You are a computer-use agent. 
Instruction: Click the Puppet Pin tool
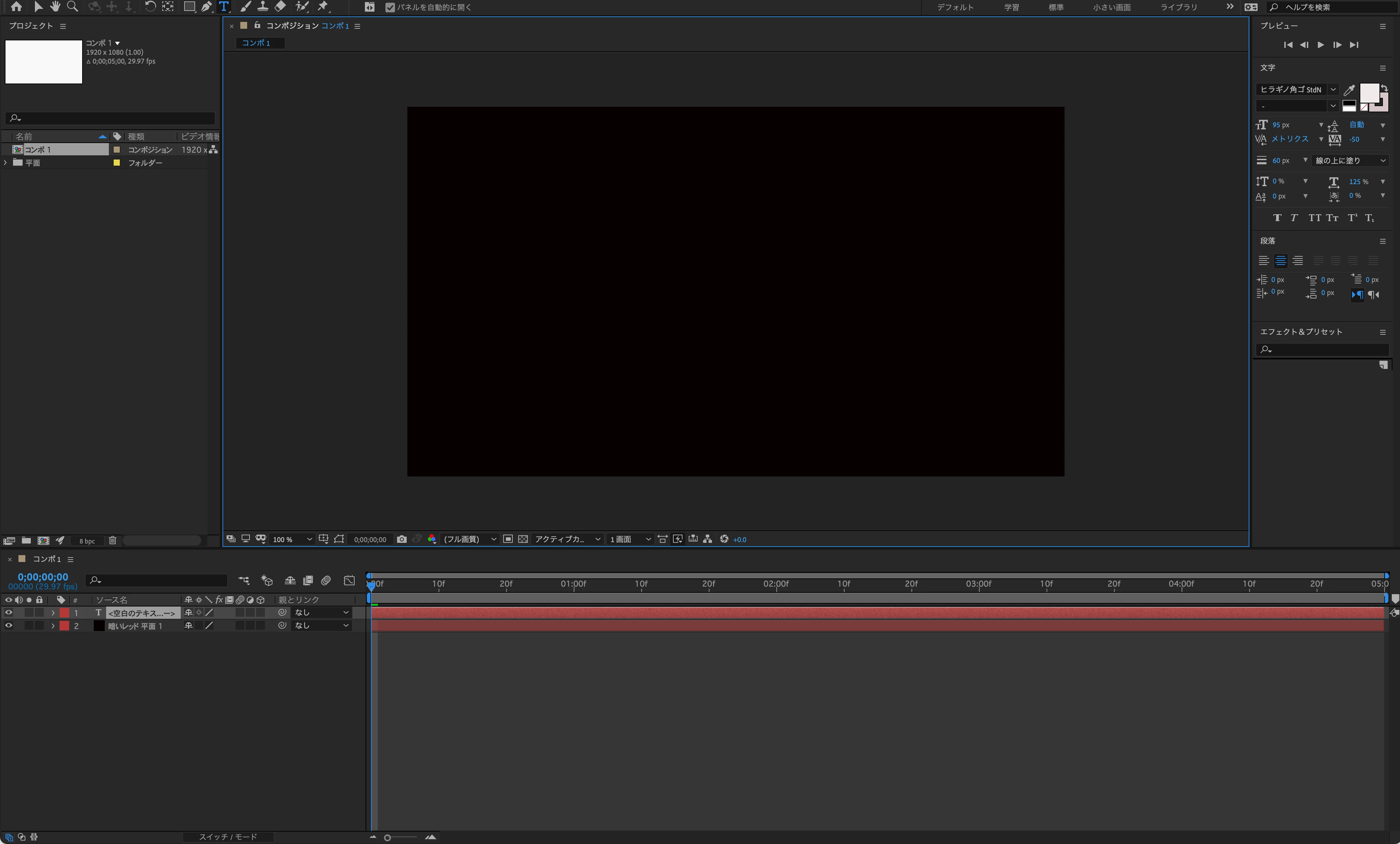click(x=323, y=7)
